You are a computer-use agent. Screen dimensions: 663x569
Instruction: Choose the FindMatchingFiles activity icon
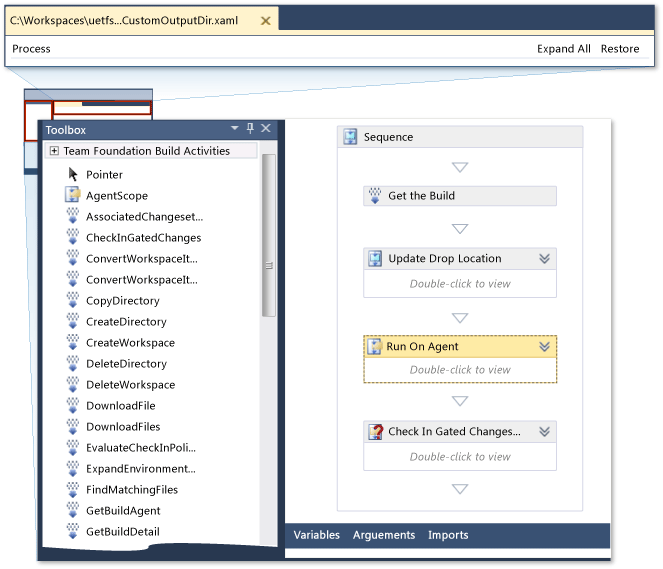73,489
